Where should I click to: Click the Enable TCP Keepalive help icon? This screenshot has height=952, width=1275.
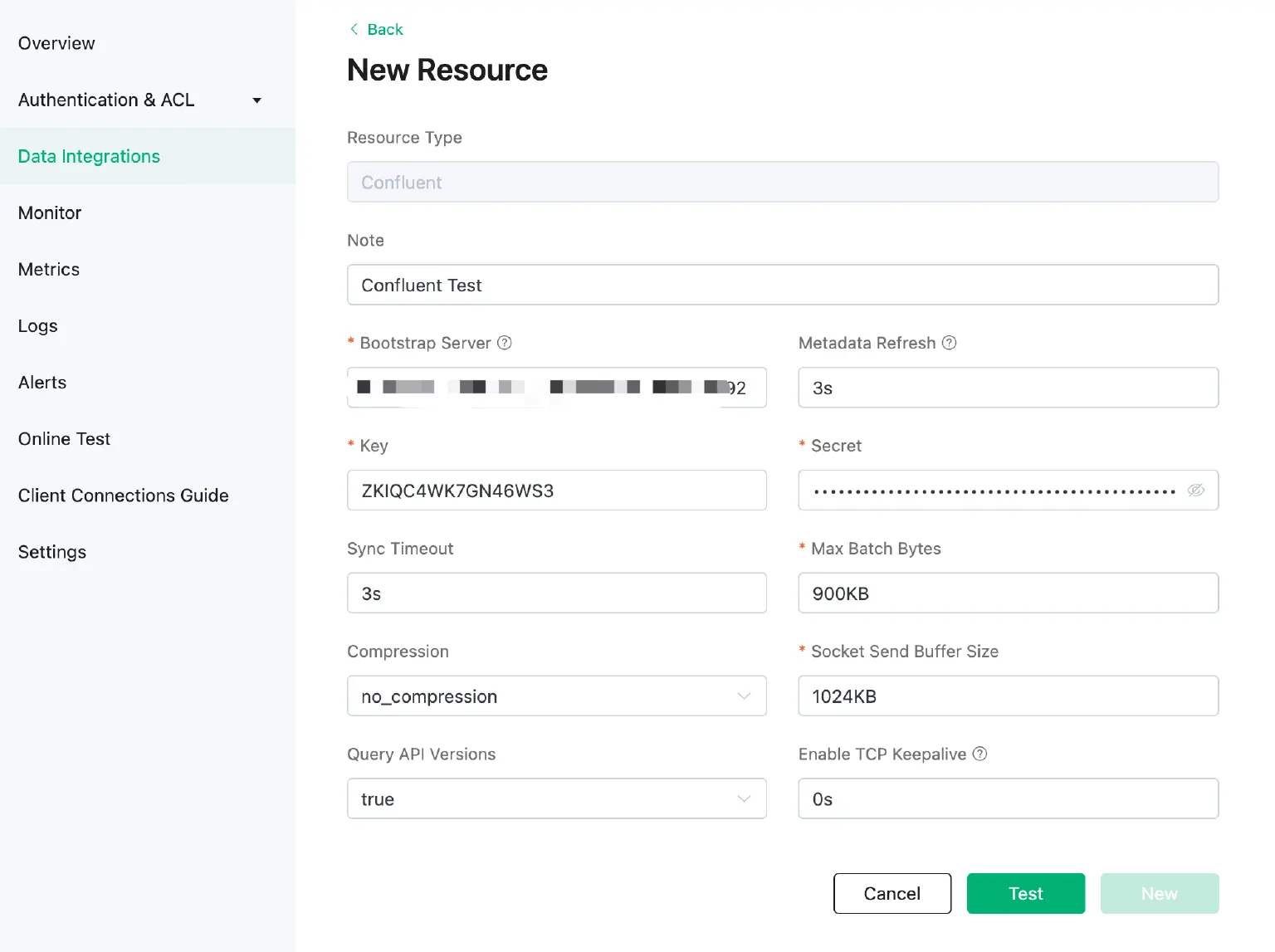click(979, 754)
